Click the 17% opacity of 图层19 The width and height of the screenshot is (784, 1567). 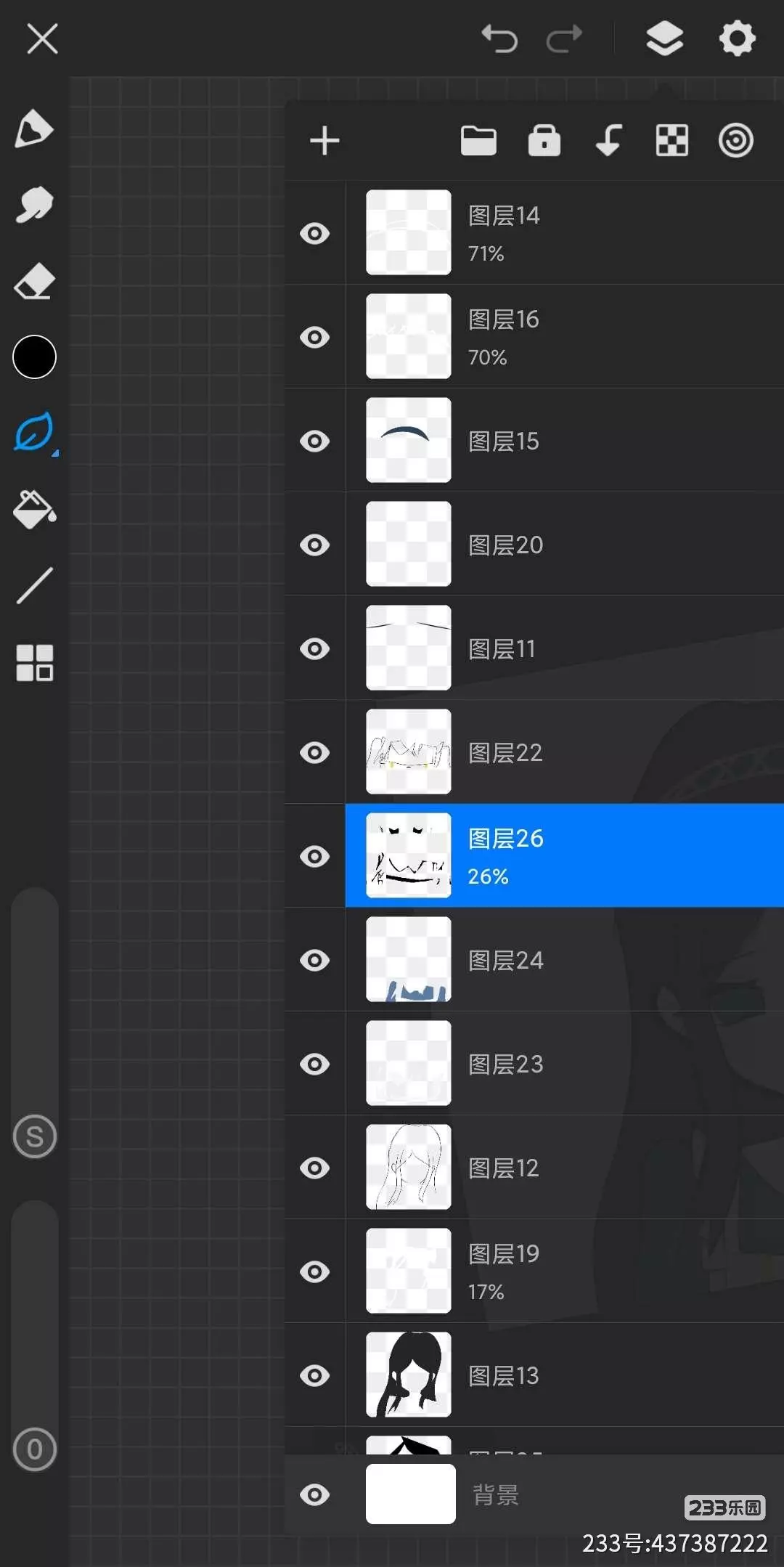[x=486, y=1293]
